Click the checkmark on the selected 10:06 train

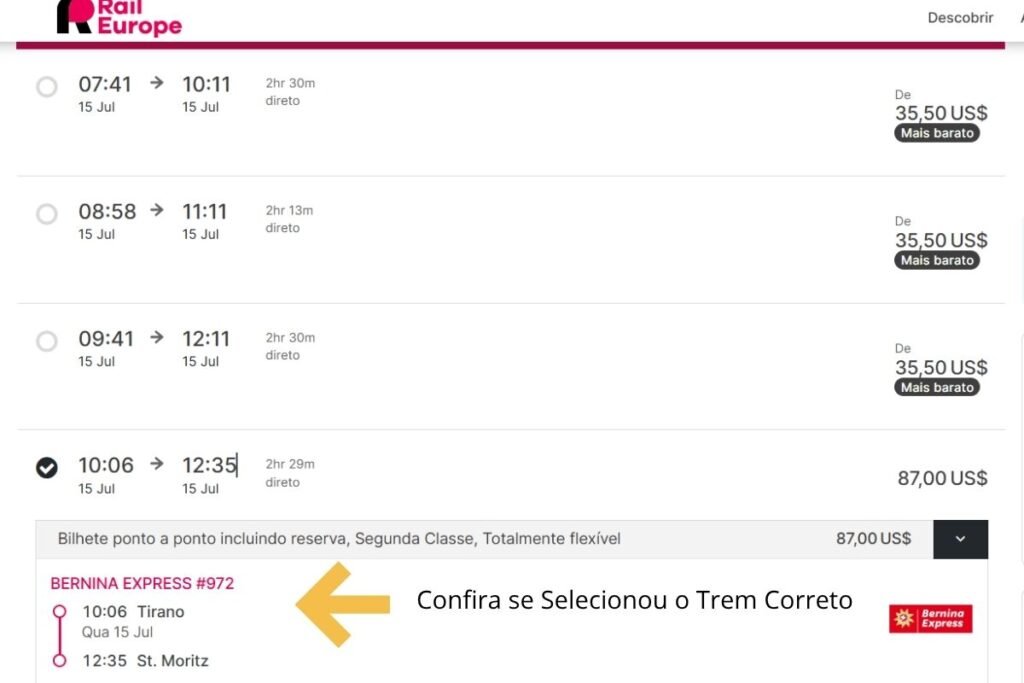click(x=46, y=466)
